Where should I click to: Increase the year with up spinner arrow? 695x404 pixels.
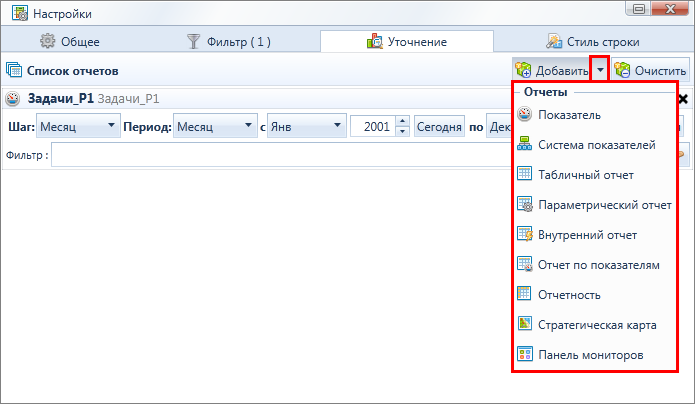click(402, 121)
